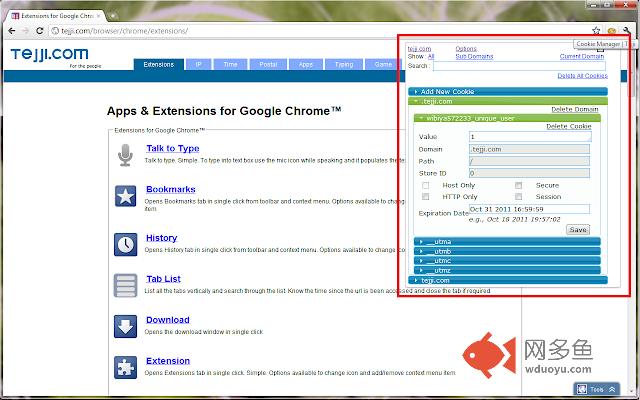Switch to the Typing site tab

tap(344, 64)
